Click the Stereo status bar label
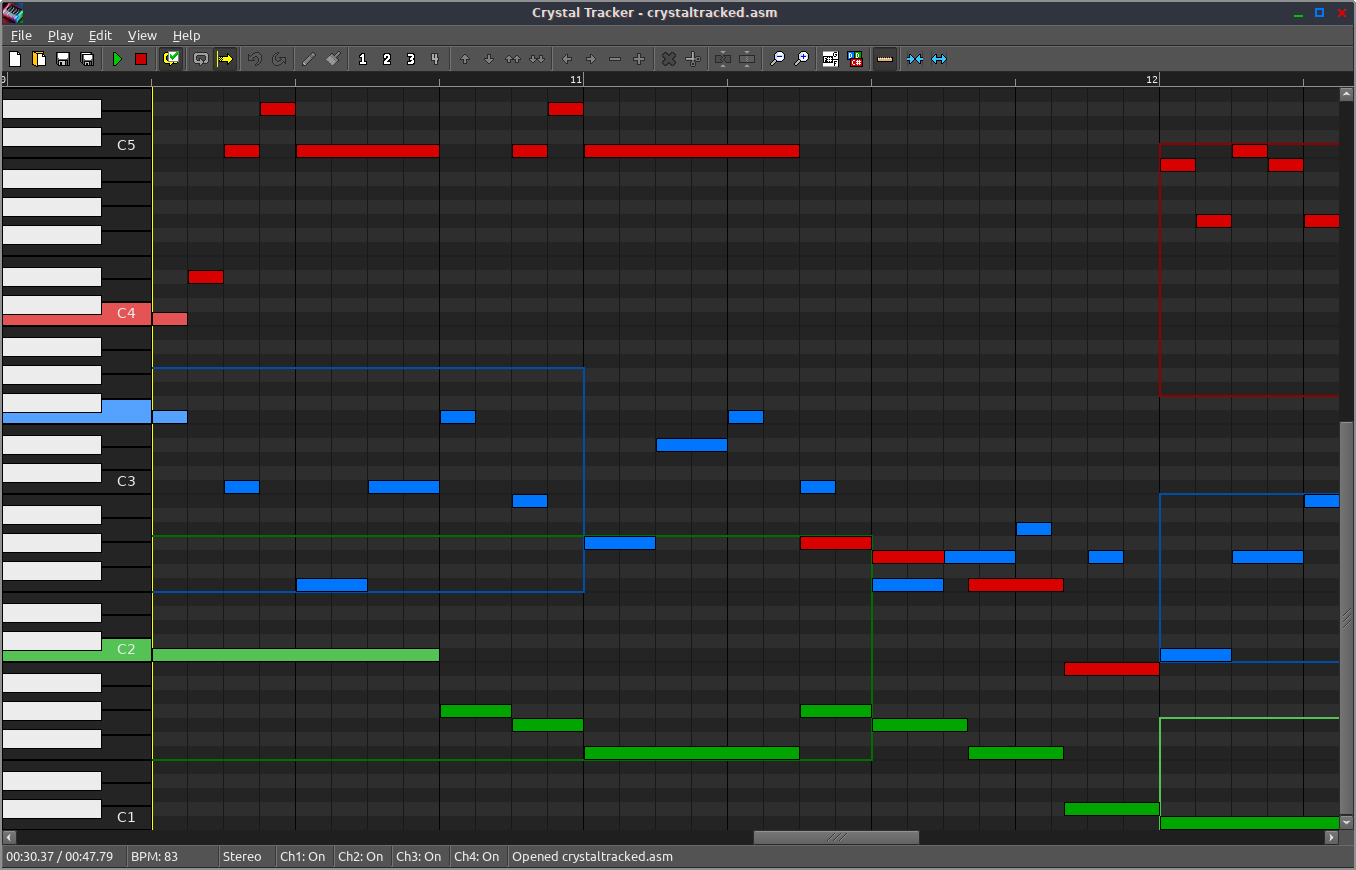Image resolution: width=1356 pixels, height=870 pixels. [242, 856]
